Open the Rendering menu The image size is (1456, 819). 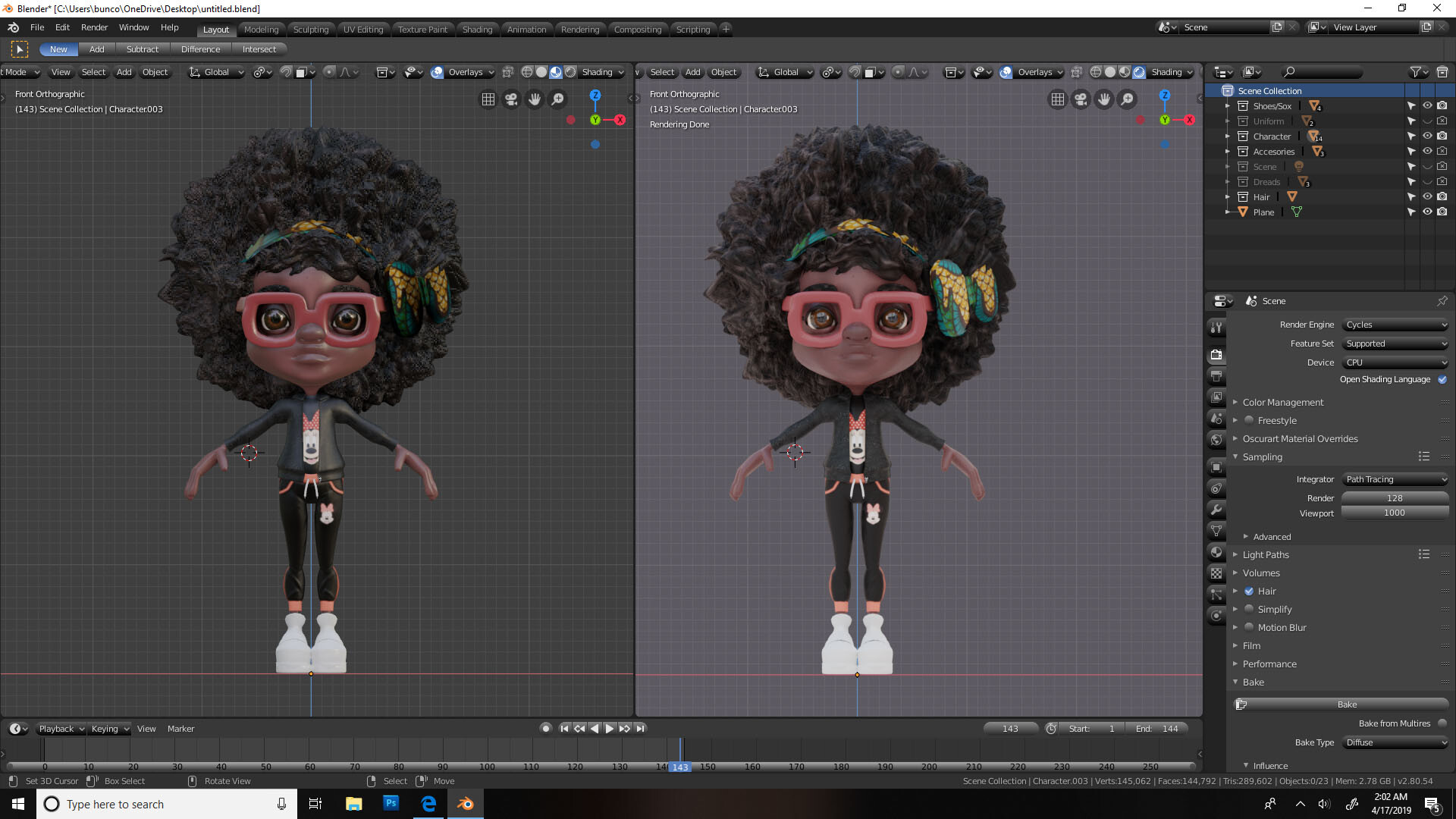[x=580, y=29]
